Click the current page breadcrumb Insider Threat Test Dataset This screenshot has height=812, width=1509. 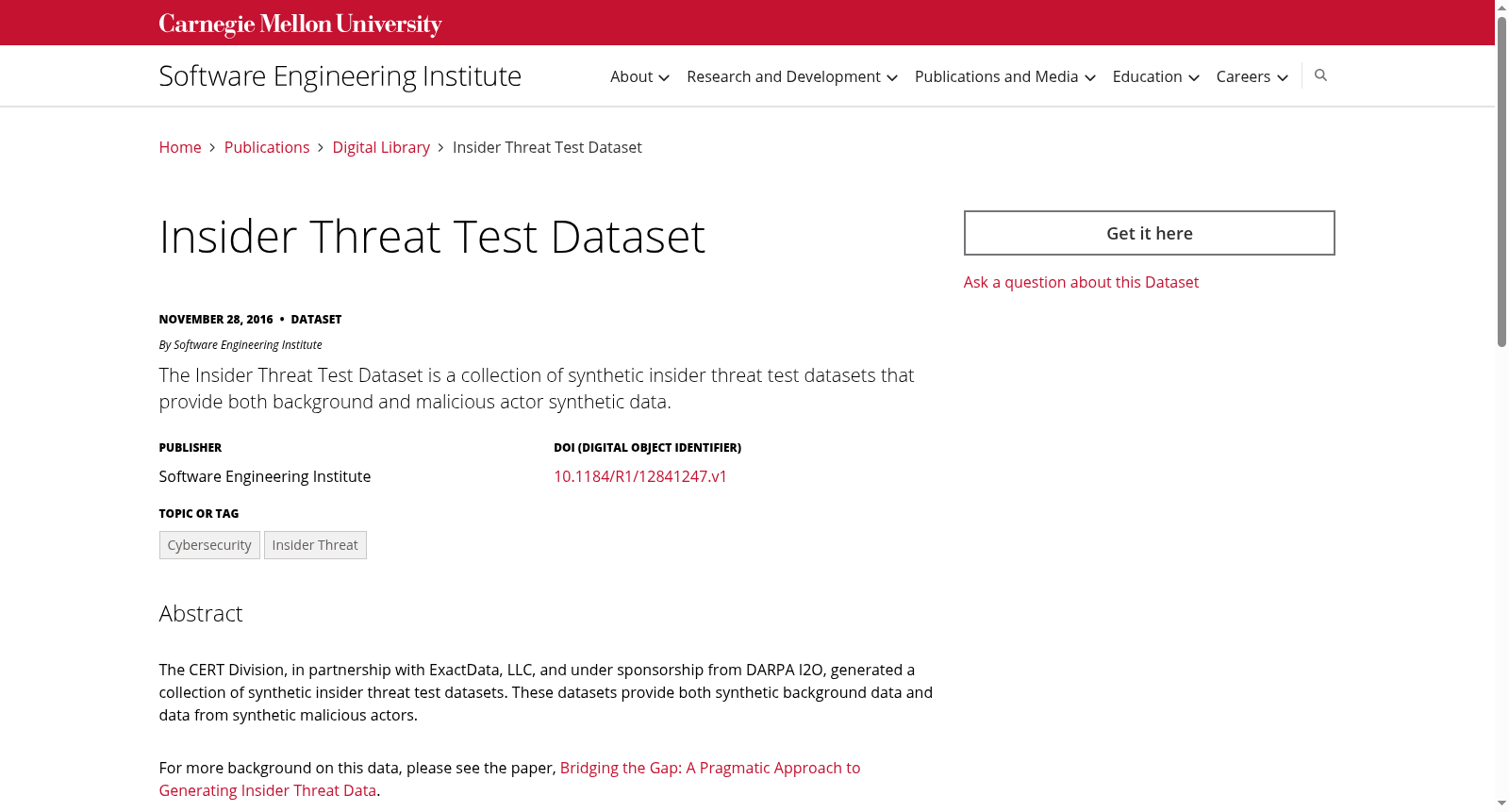click(547, 147)
